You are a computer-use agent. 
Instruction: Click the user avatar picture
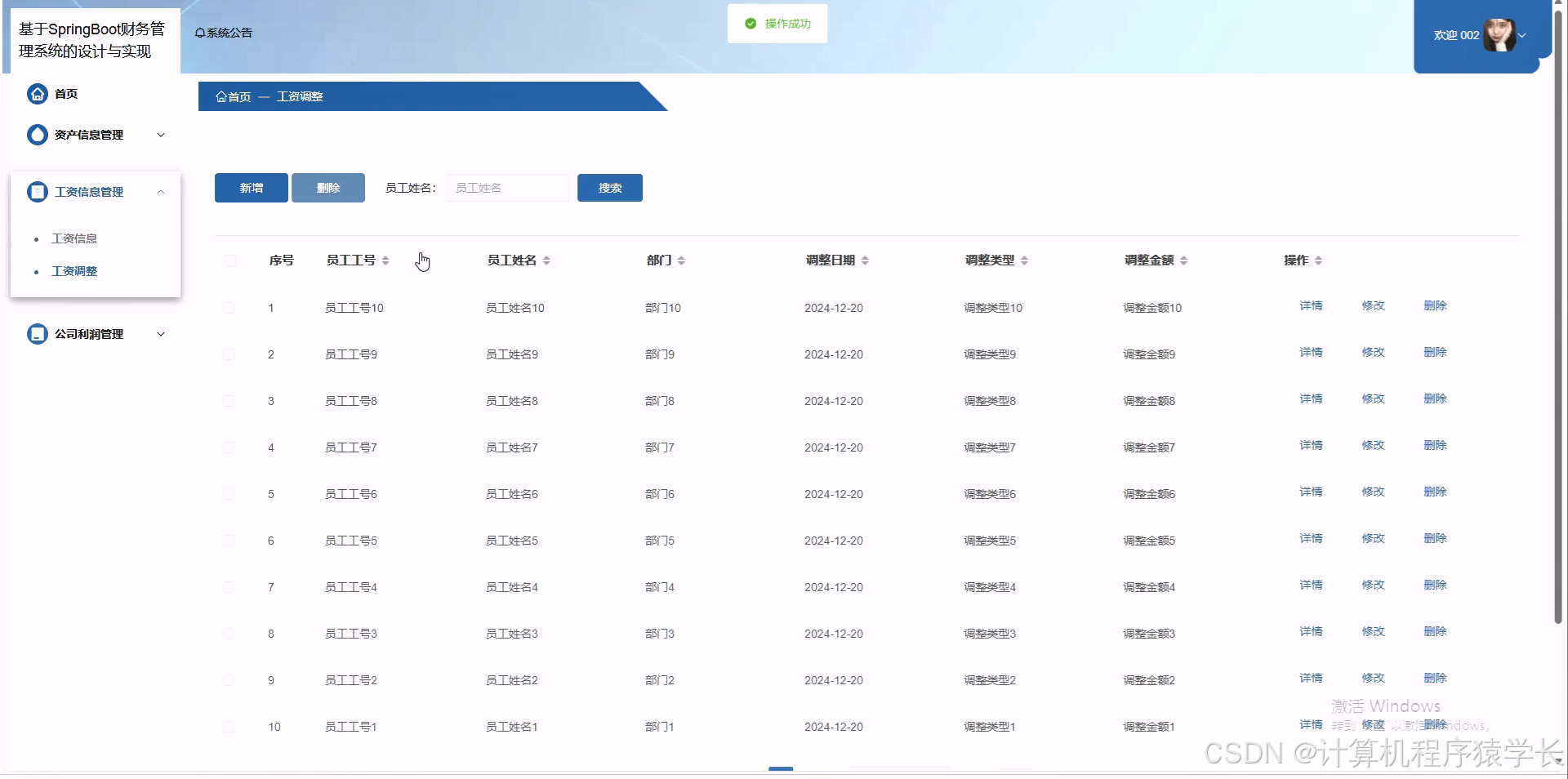(1499, 35)
